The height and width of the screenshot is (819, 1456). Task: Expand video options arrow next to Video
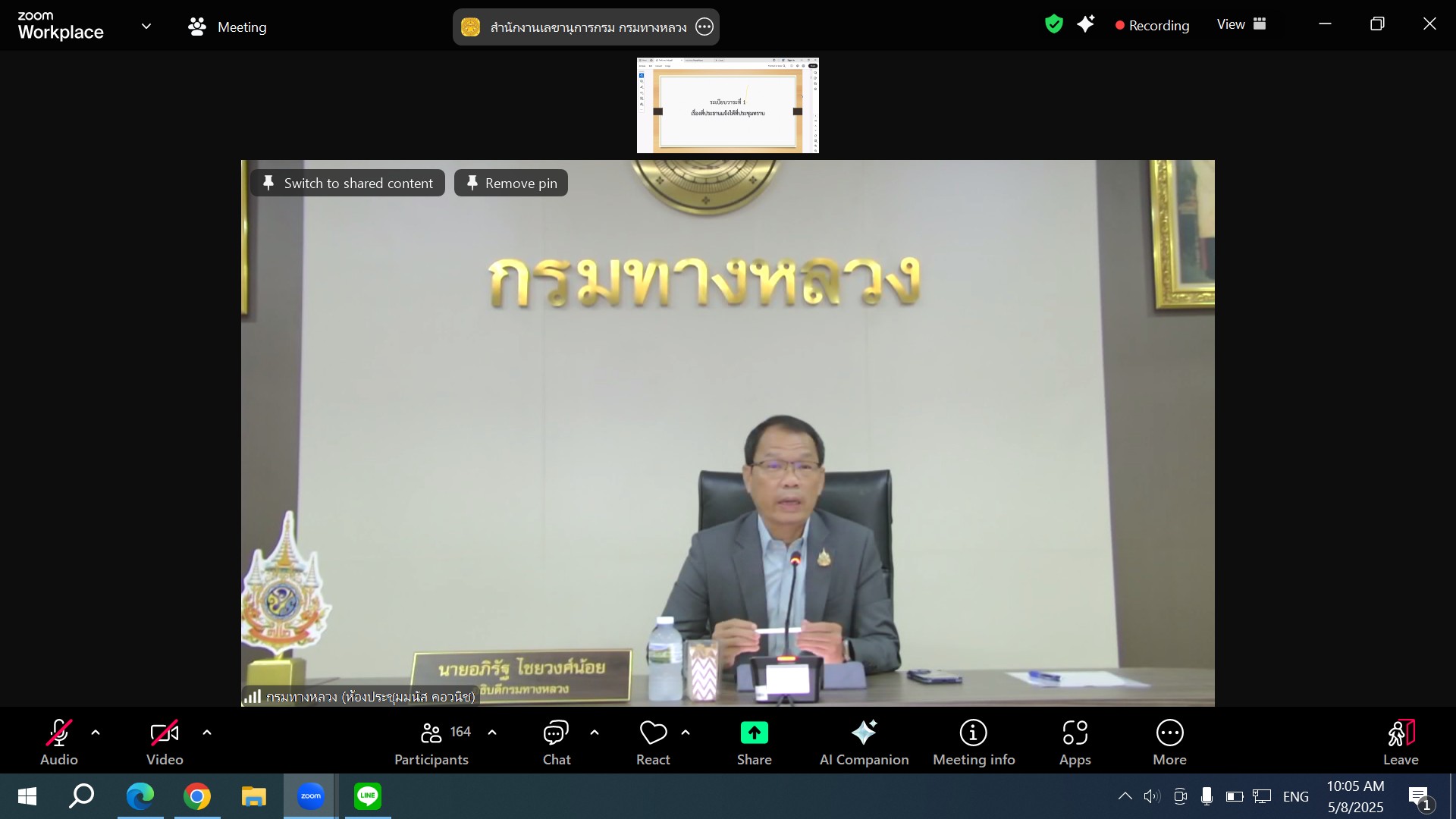207,733
